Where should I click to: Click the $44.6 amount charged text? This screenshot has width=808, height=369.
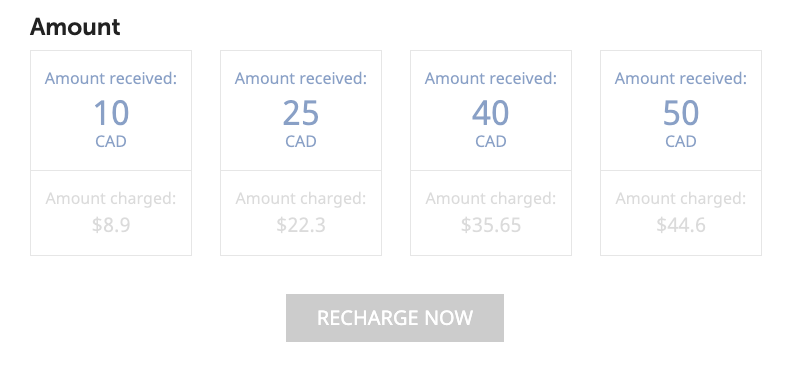[681, 225]
